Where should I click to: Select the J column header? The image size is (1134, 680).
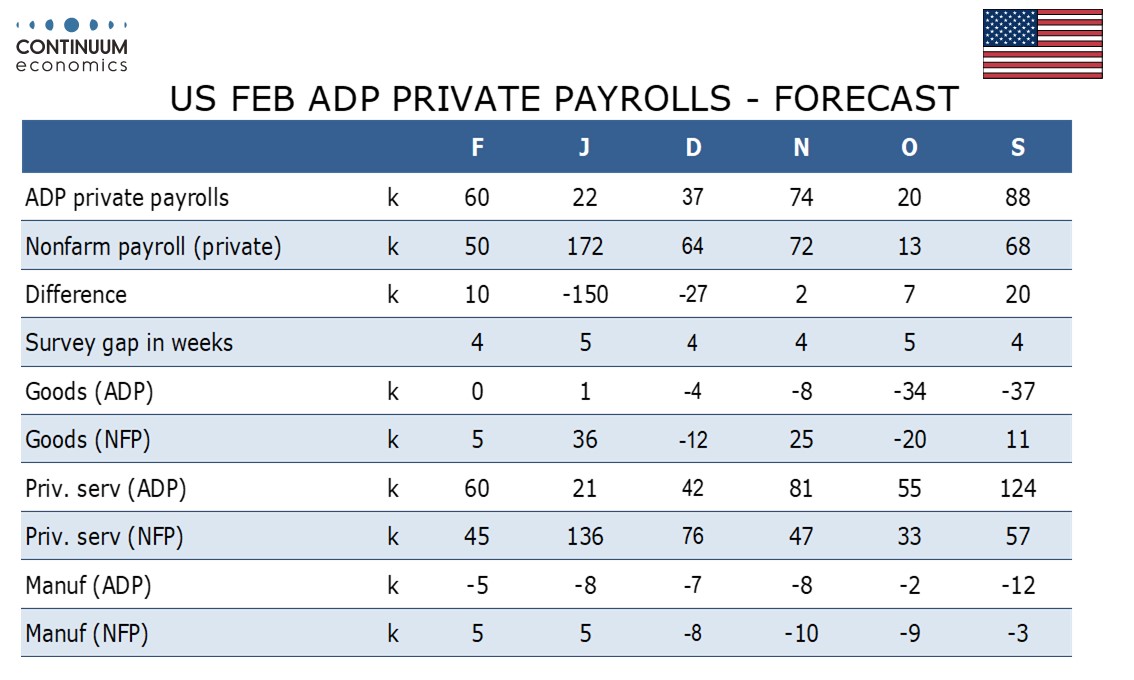click(x=585, y=148)
